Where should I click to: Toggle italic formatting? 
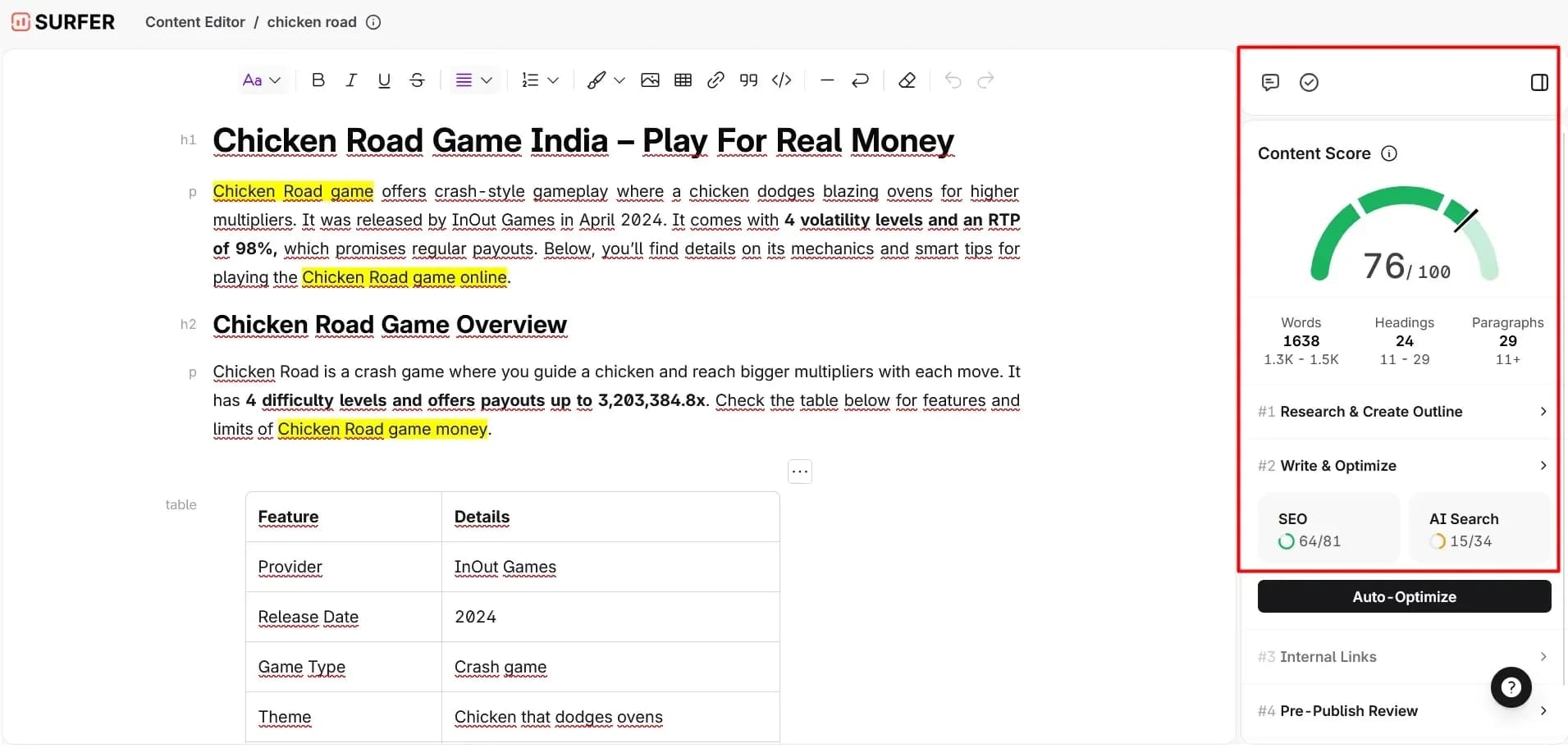tap(351, 80)
